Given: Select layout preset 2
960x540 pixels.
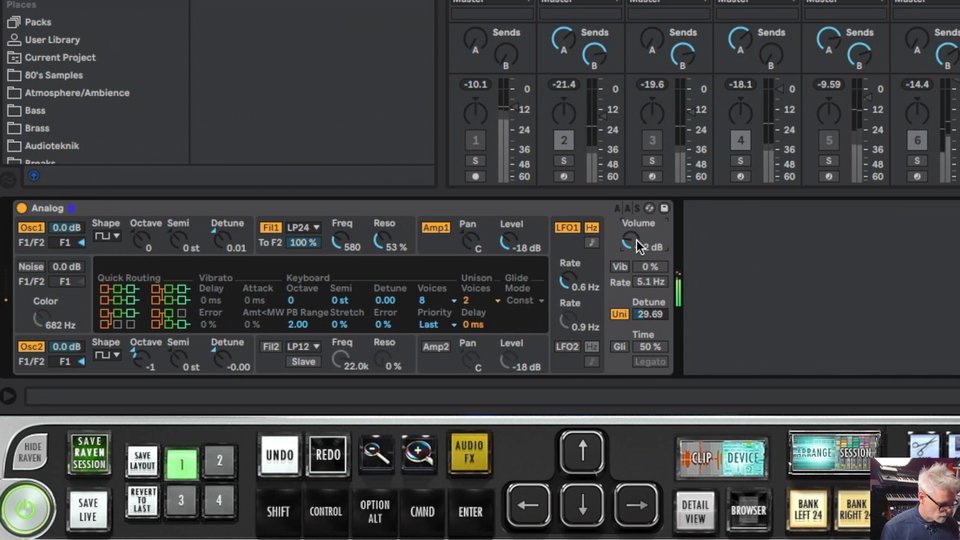Looking at the screenshot, I should [x=219, y=460].
